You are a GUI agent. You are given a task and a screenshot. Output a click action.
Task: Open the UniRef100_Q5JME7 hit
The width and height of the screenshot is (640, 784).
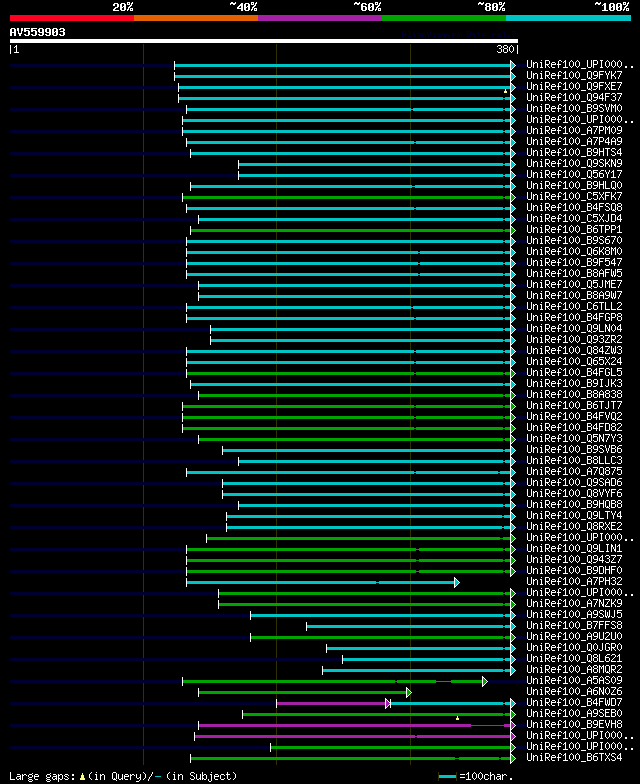[x=574, y=284]
